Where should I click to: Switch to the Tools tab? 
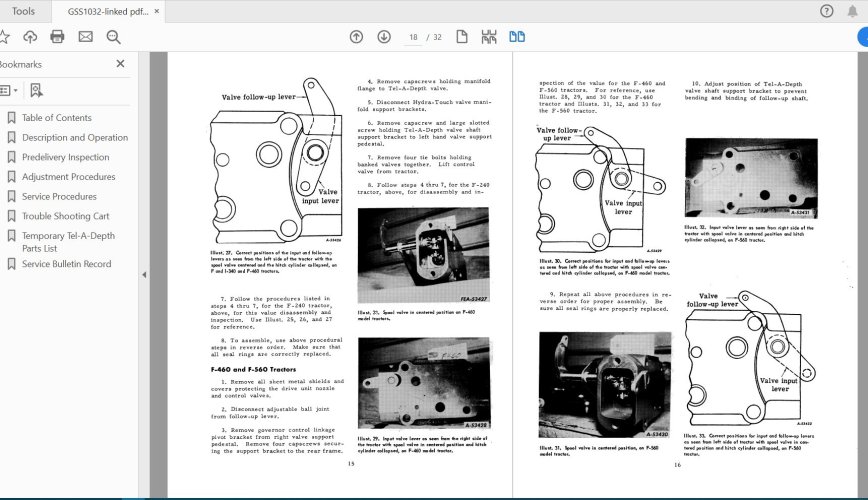point(23,11)
